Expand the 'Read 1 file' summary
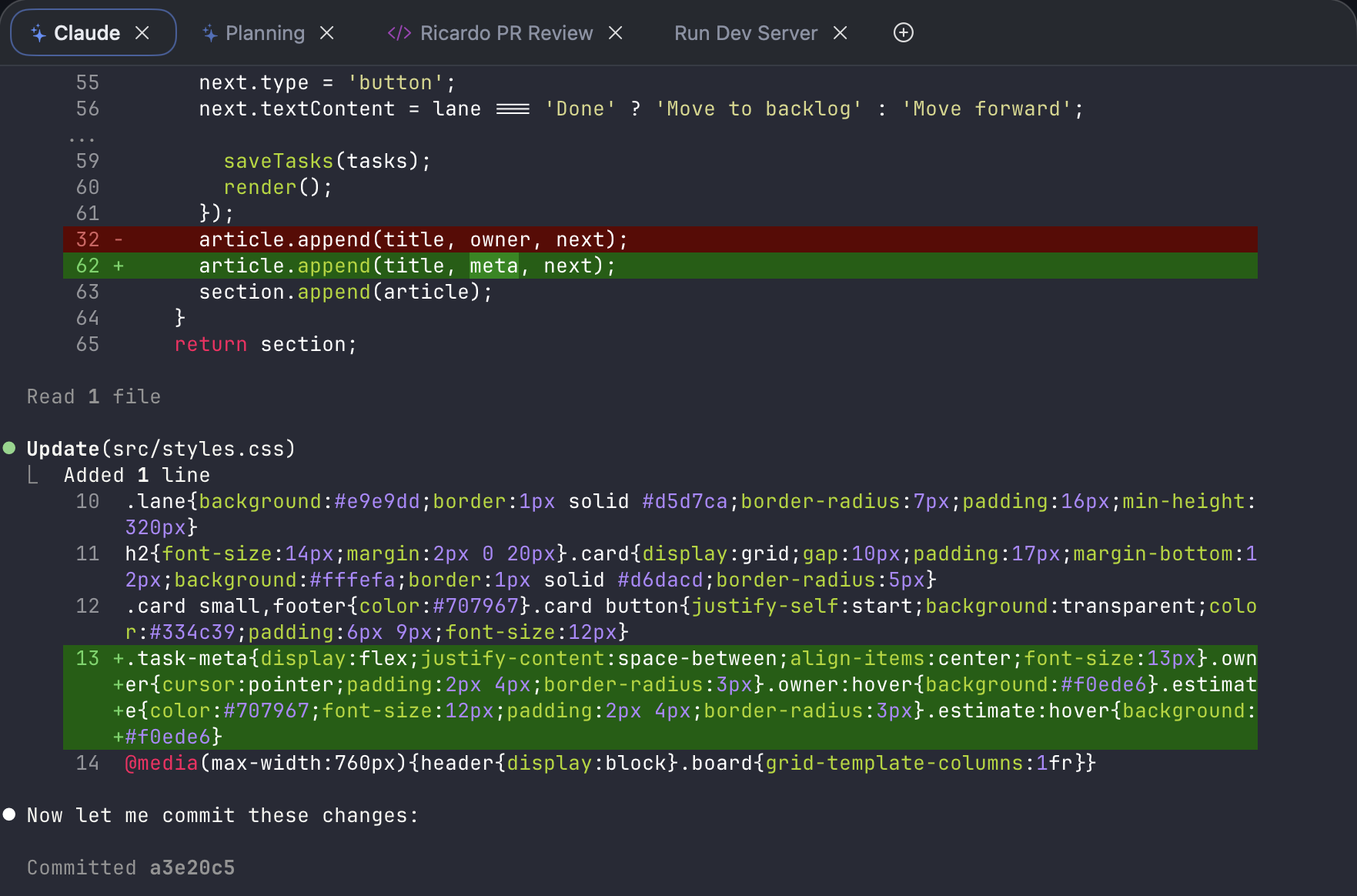Image resolution: width=1357 pixels, height=896 pixels. [x=94, y=396]
